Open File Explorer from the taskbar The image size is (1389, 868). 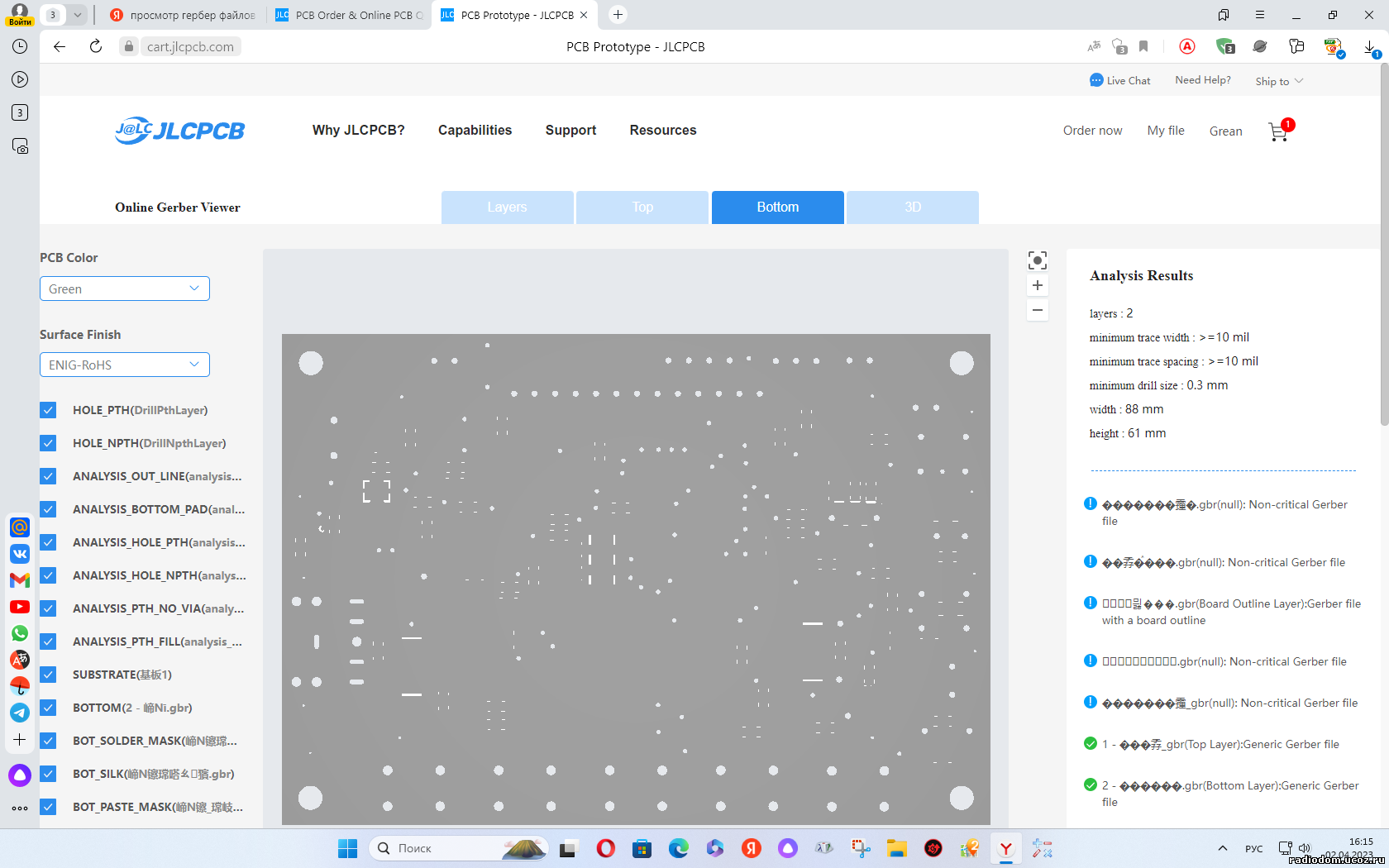coord(897,848)
